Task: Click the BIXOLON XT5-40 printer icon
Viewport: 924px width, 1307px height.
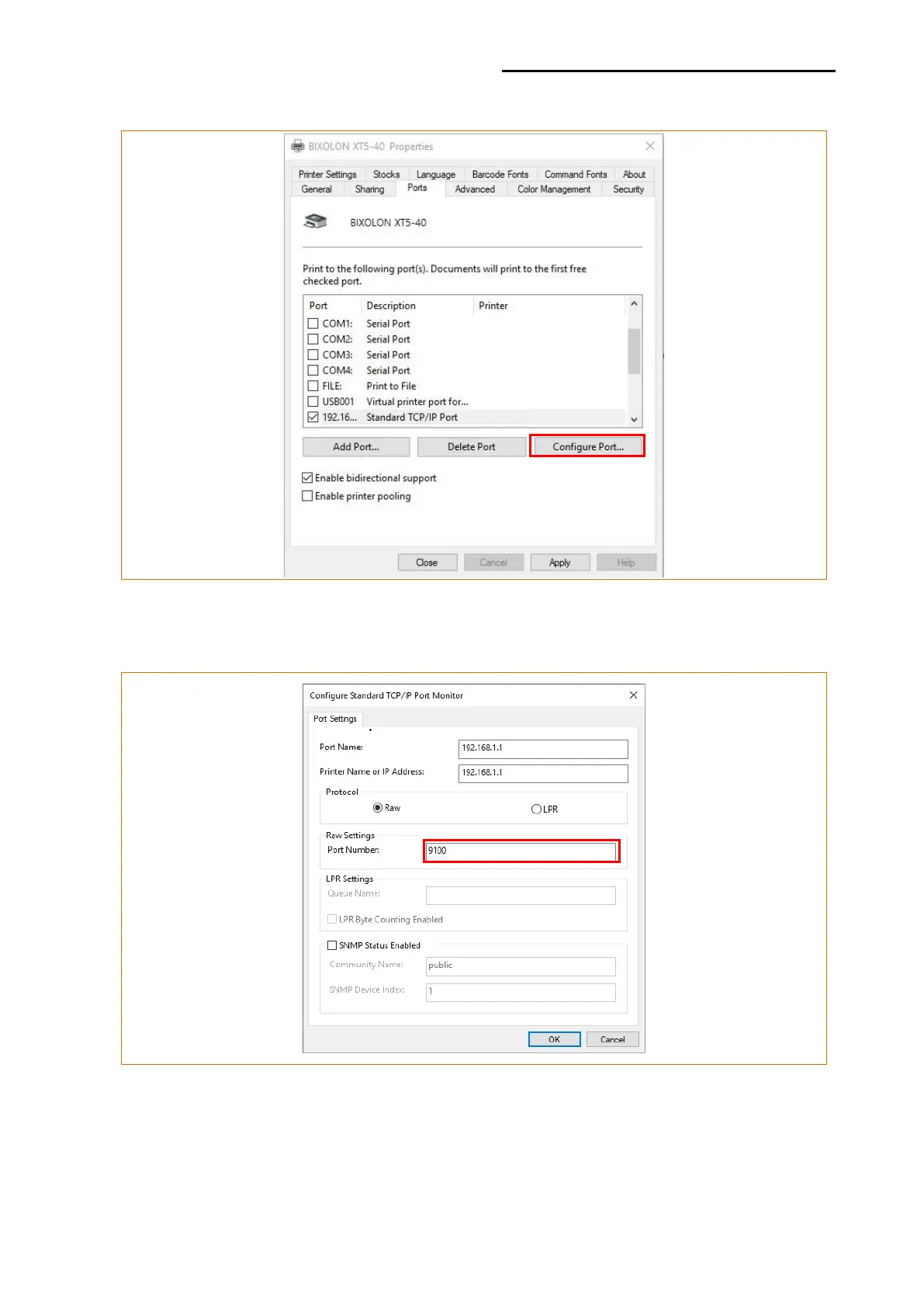Action: click(315, 222)
